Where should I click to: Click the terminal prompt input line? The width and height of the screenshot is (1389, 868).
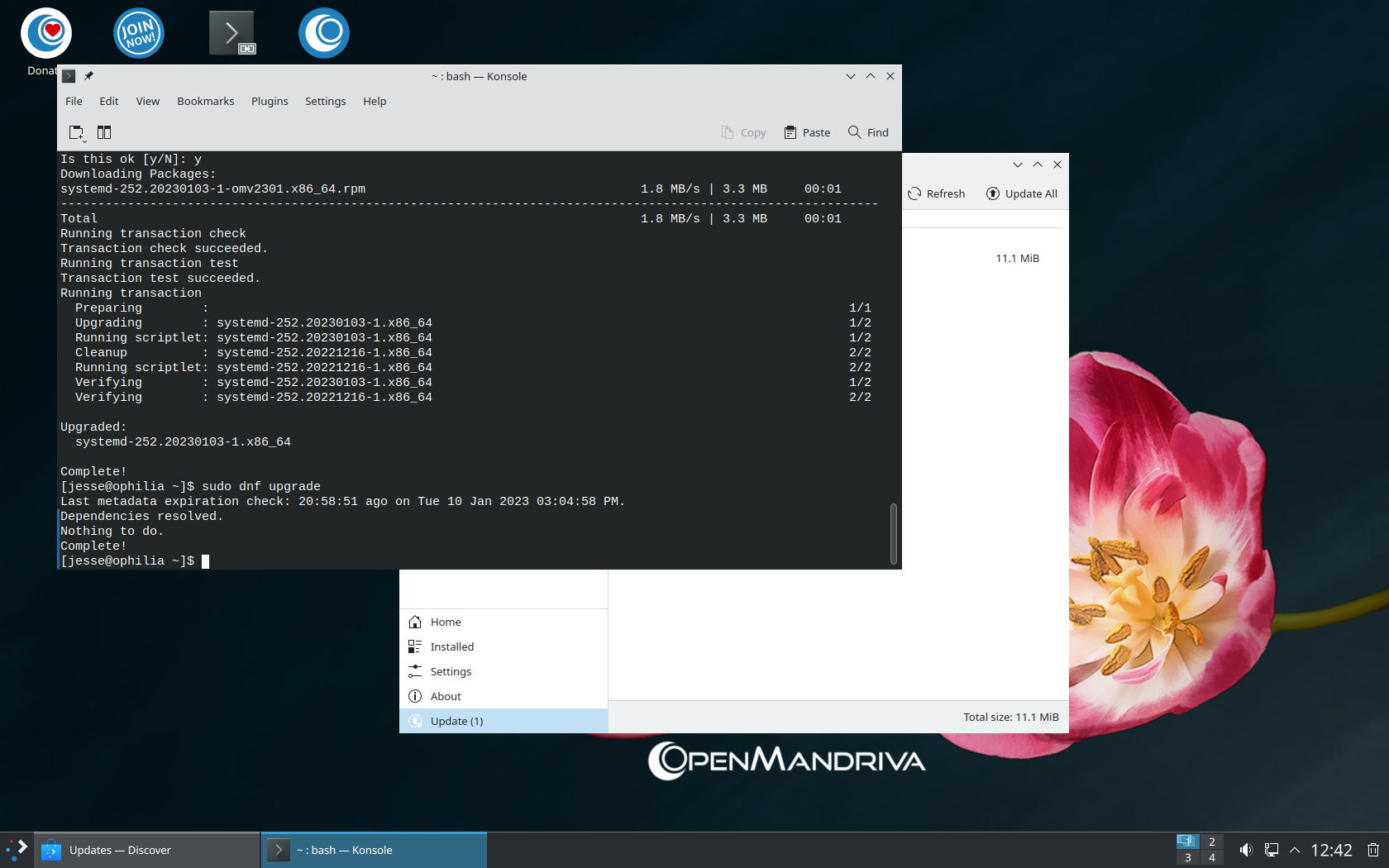(473, 561)
